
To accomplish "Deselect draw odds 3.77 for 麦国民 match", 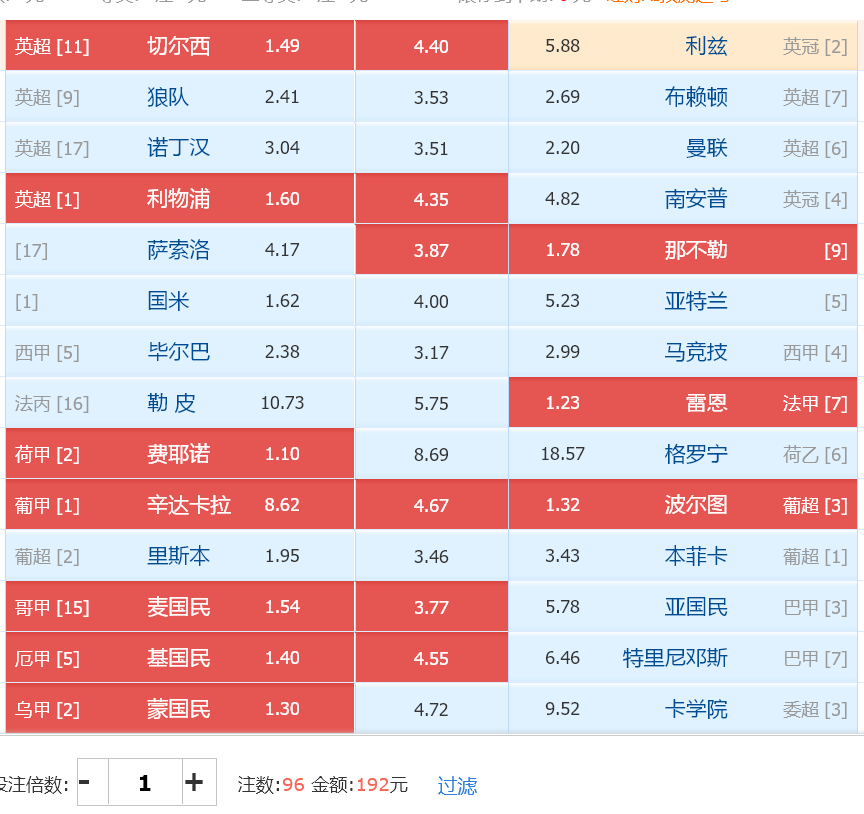I will point(431,607).
